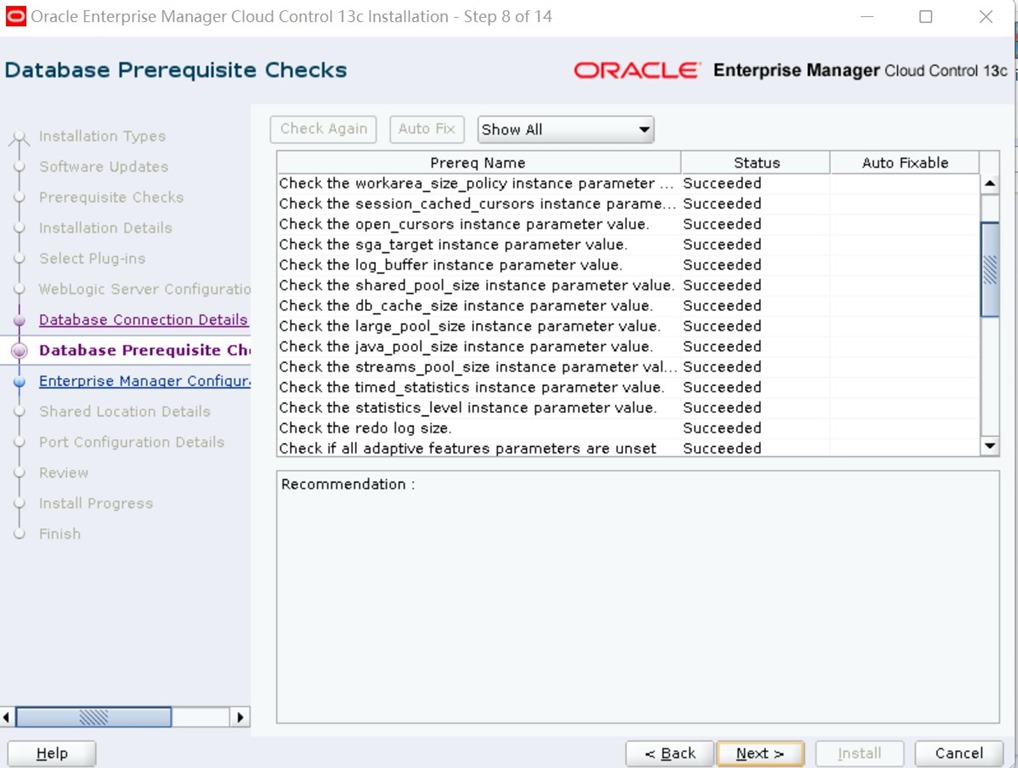Click the Check Again button
Screen dimensions: 1018x768
coord(323,129)
